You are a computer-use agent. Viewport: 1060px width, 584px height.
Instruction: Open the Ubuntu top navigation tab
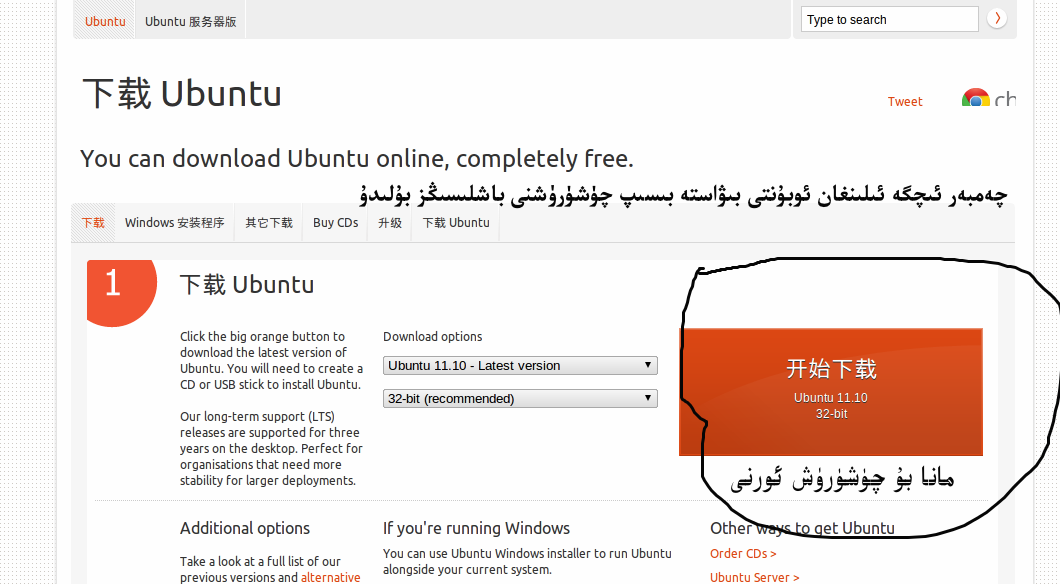[105, 21]
